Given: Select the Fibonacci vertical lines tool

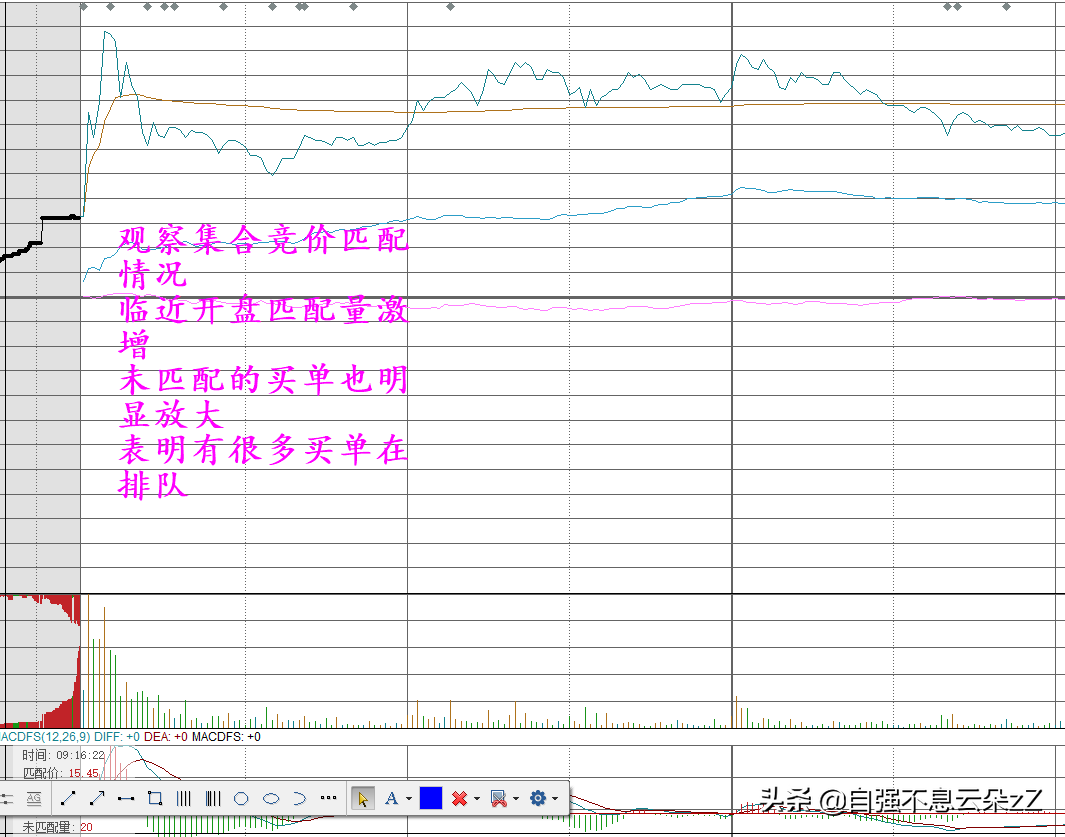Looking at the screenshot, I should tap(213, 798).
